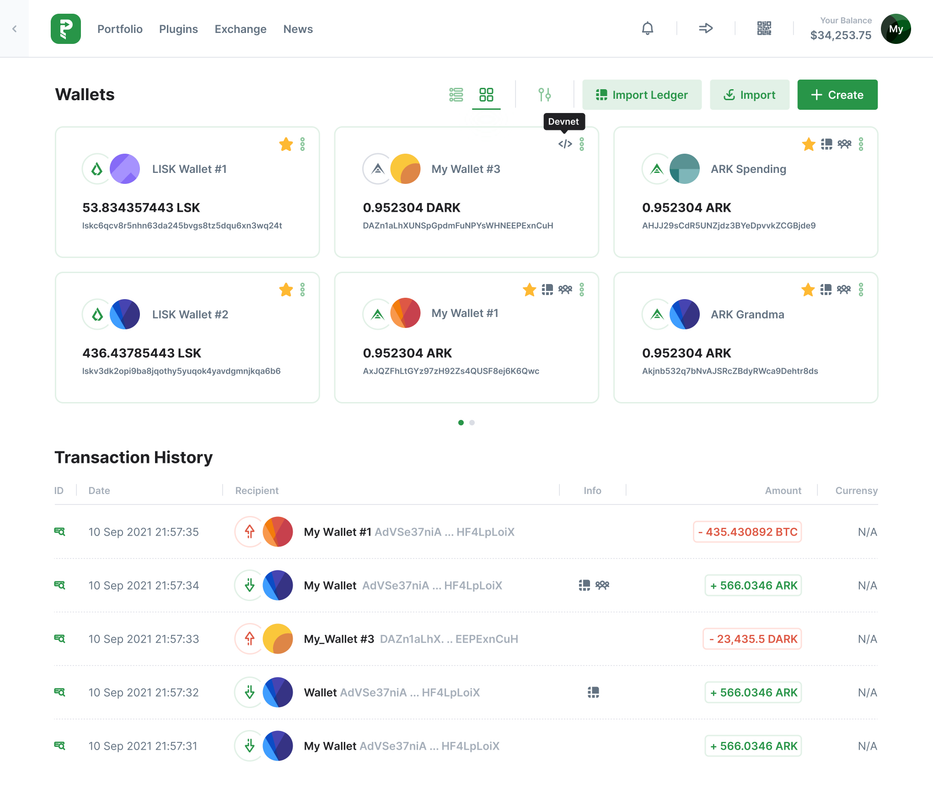Screen dimensions: 933x800
Task: Click the Import Ledger button
Action: click(x=641, y=95)
